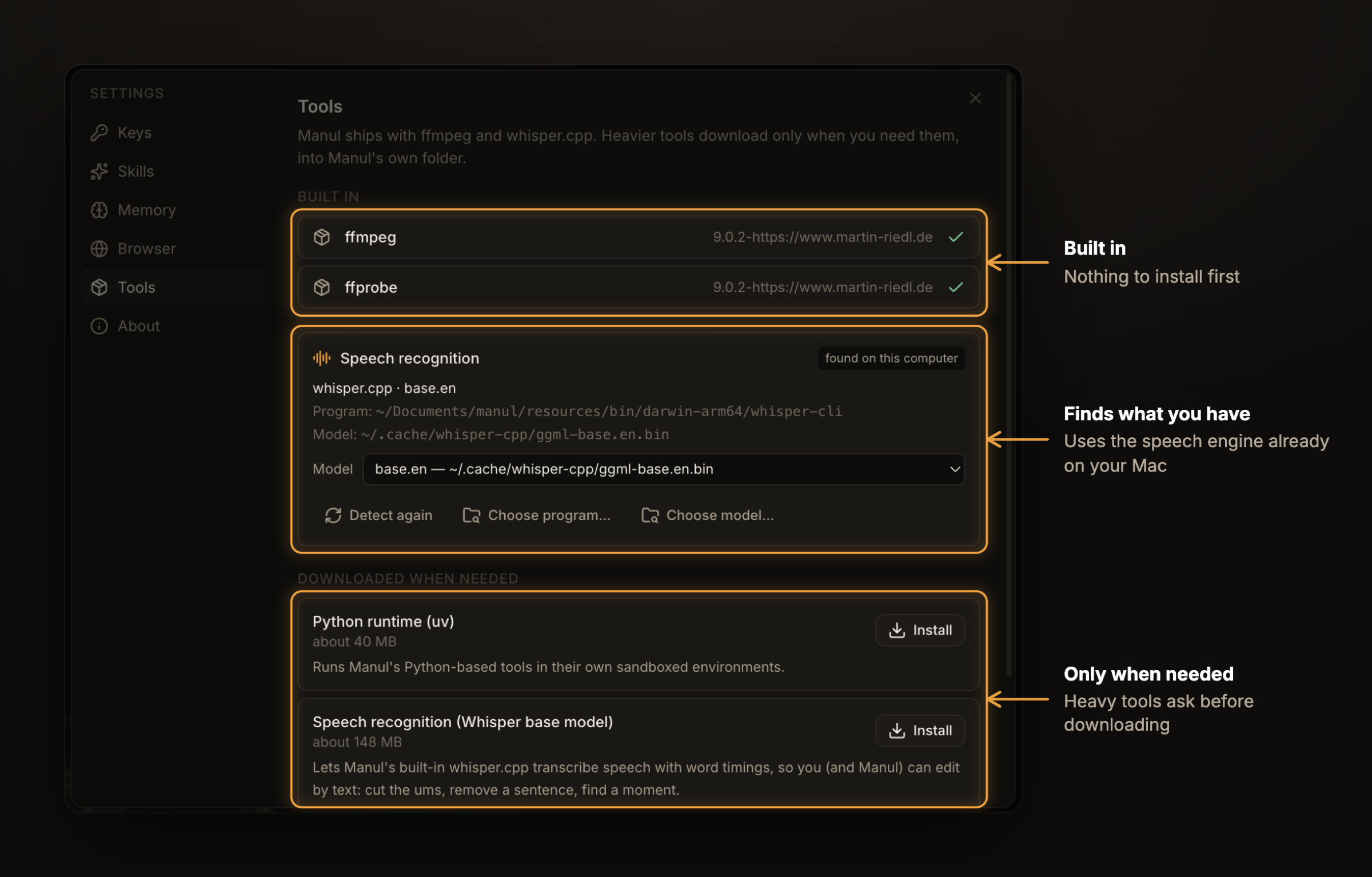This screenshot has height=877, width=1372.
Task: Click the ffmpeg row checkmark
Action: click(956, 237)
